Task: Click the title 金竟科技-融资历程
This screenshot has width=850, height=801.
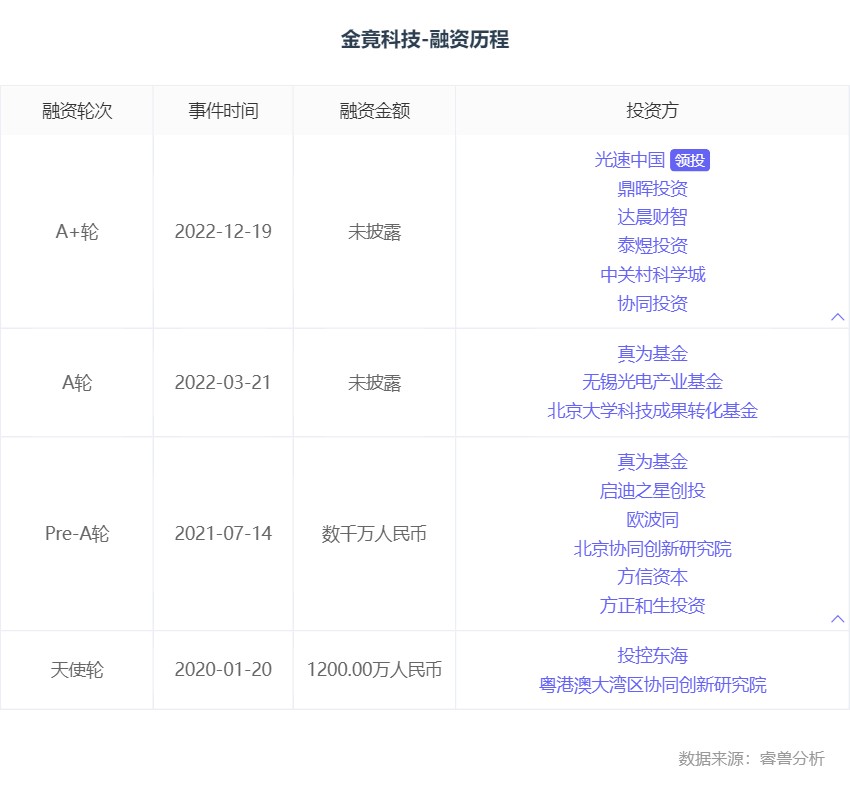Action: [425, 40]
